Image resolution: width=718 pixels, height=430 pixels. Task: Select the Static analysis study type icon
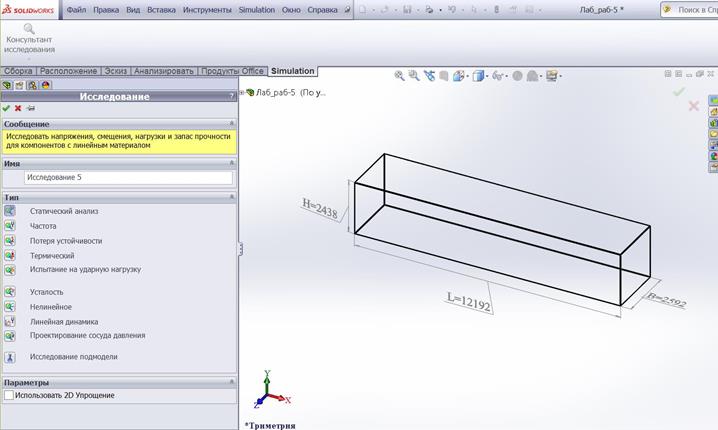(x=10, y=211)
